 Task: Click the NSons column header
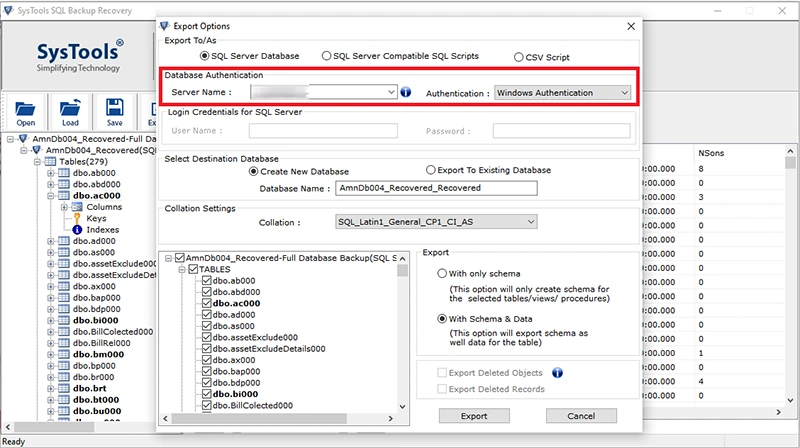coord(711,153)
